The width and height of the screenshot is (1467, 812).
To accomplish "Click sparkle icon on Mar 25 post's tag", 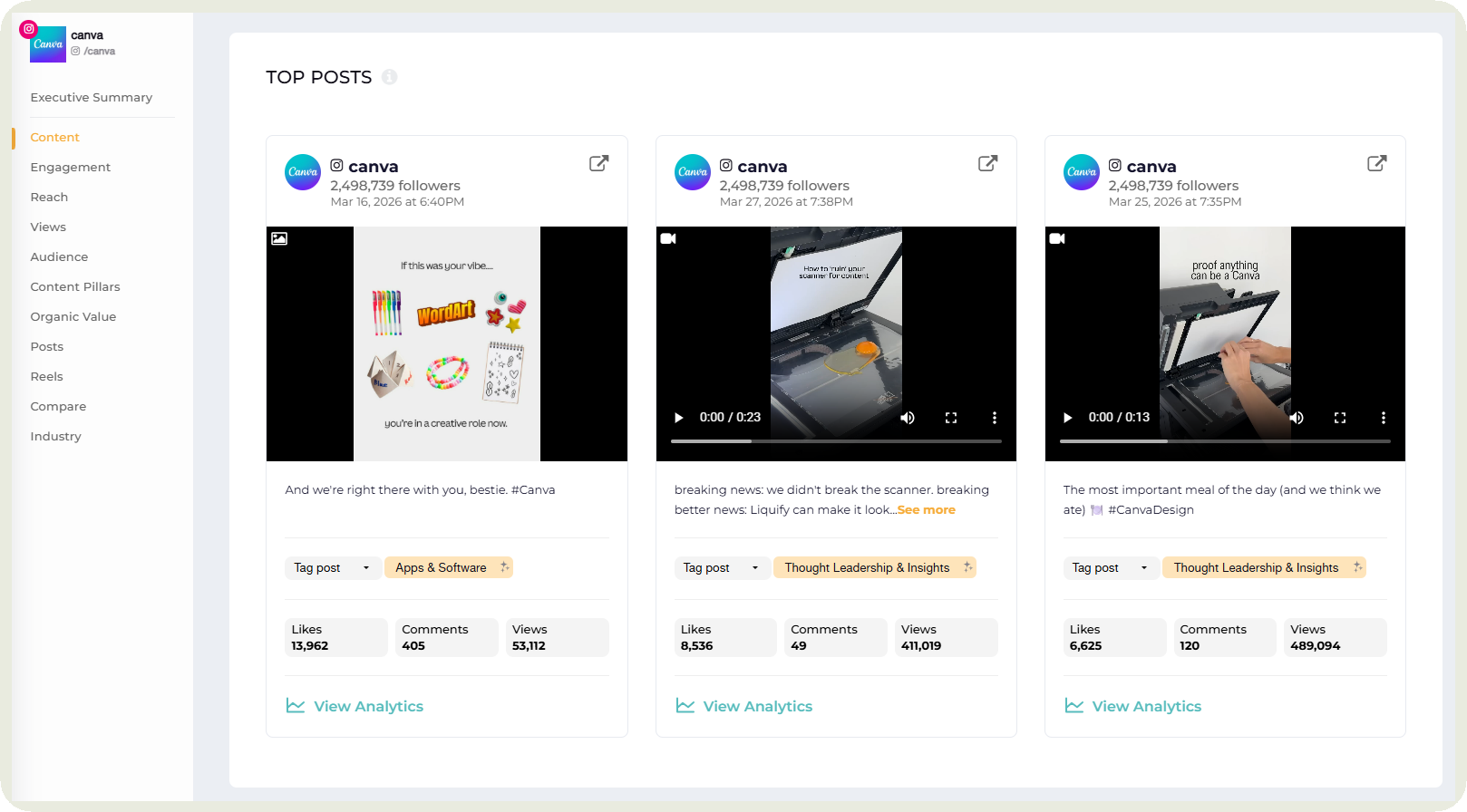I will 1357,567.
